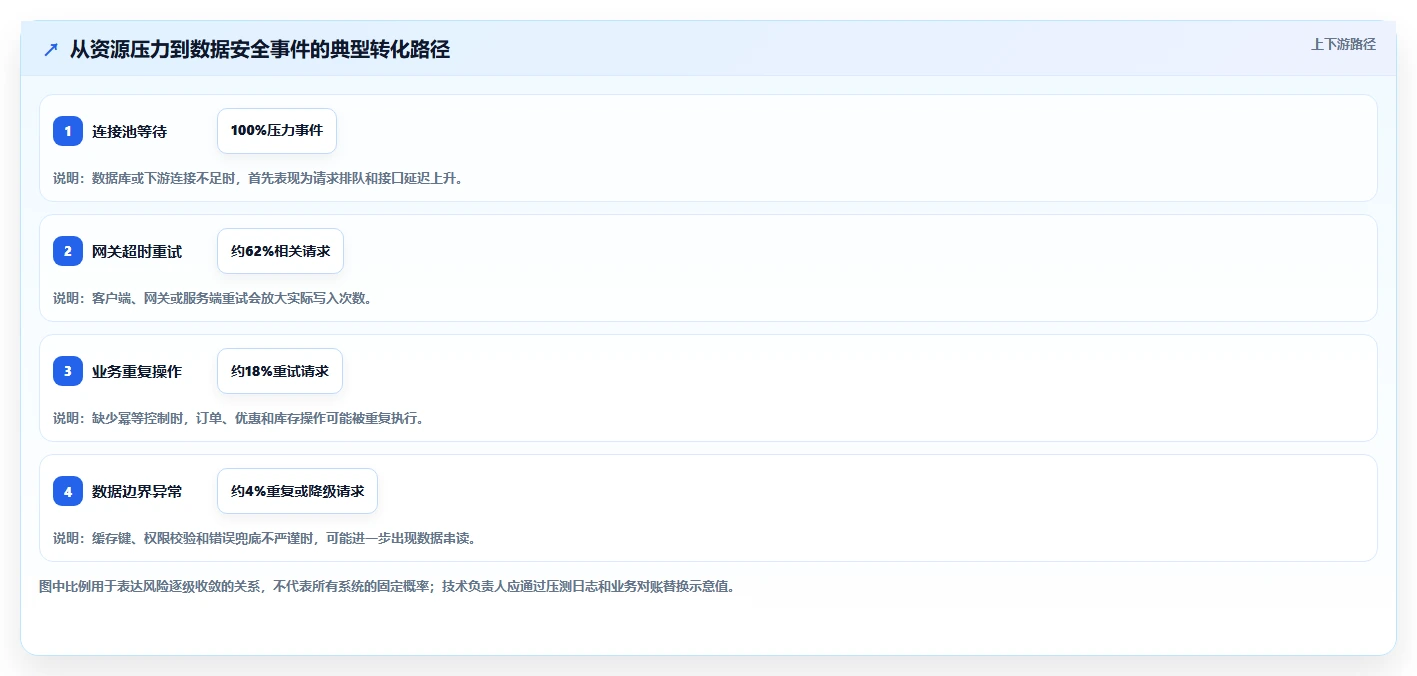Select the '约18%重试请求' pill

280,371
